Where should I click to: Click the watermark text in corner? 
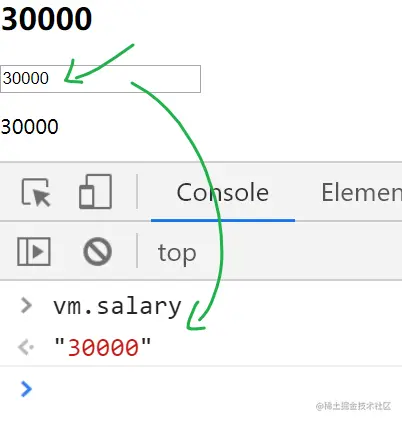(353, 406)
